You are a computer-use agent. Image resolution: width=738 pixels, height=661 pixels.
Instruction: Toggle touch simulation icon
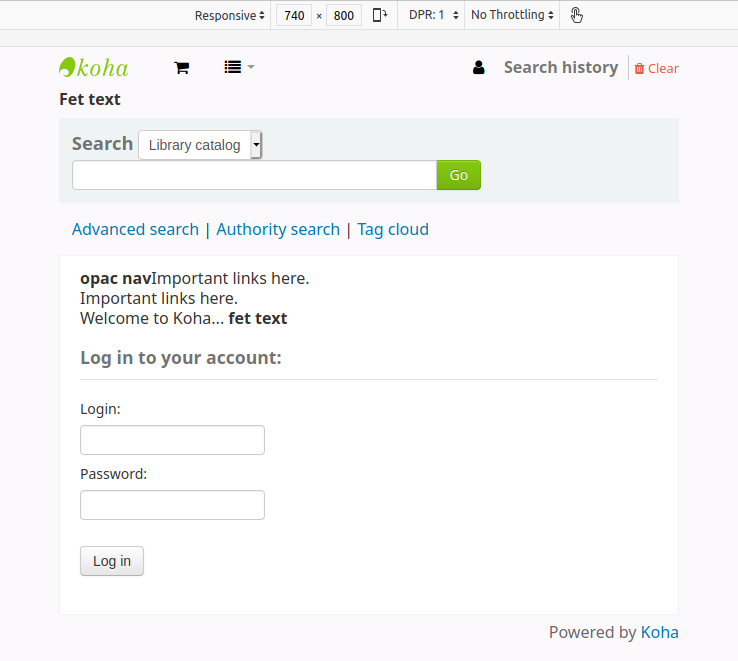(x=577, y=15)
